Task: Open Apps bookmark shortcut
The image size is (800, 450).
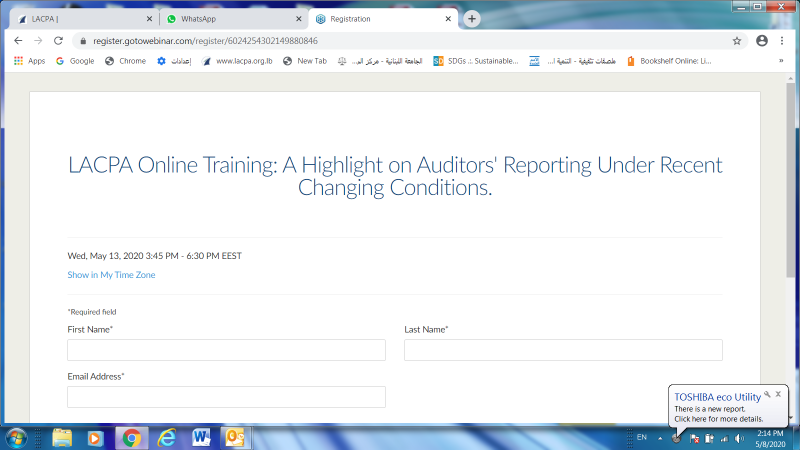Action: coord(30,61)
